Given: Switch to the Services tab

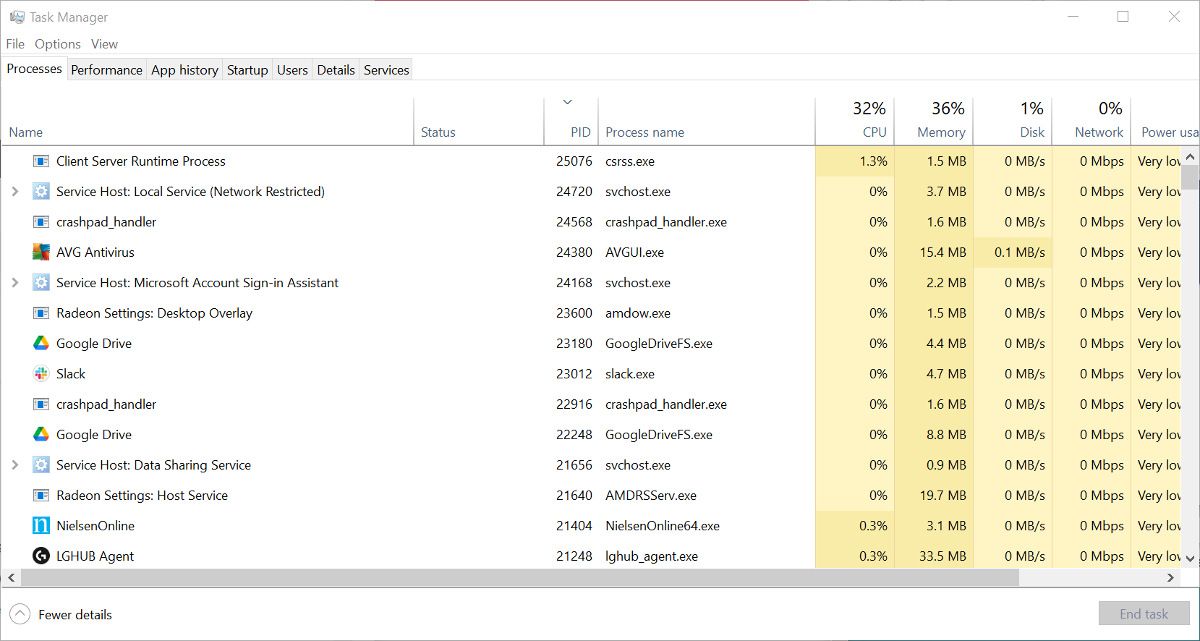Looking at the screenshot, I should click(x=385, y=69).
